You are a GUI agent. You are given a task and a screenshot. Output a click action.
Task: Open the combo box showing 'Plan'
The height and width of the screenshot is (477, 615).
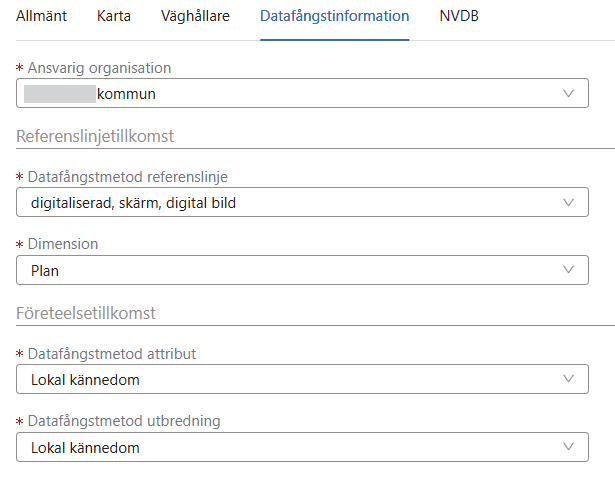(x=290, y=269)
